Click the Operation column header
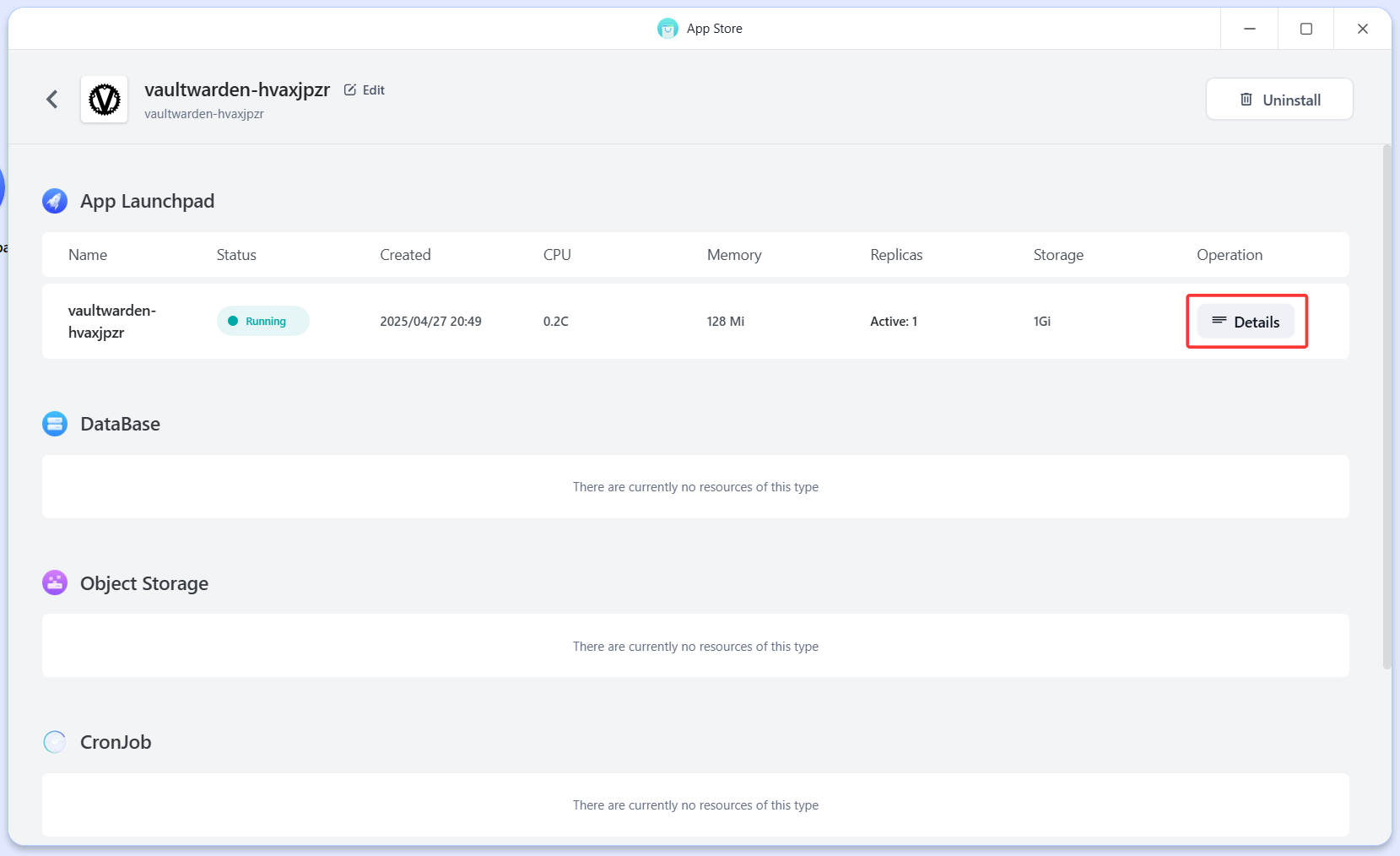The image size is (1400, 856). click(x=1230, y=255)
